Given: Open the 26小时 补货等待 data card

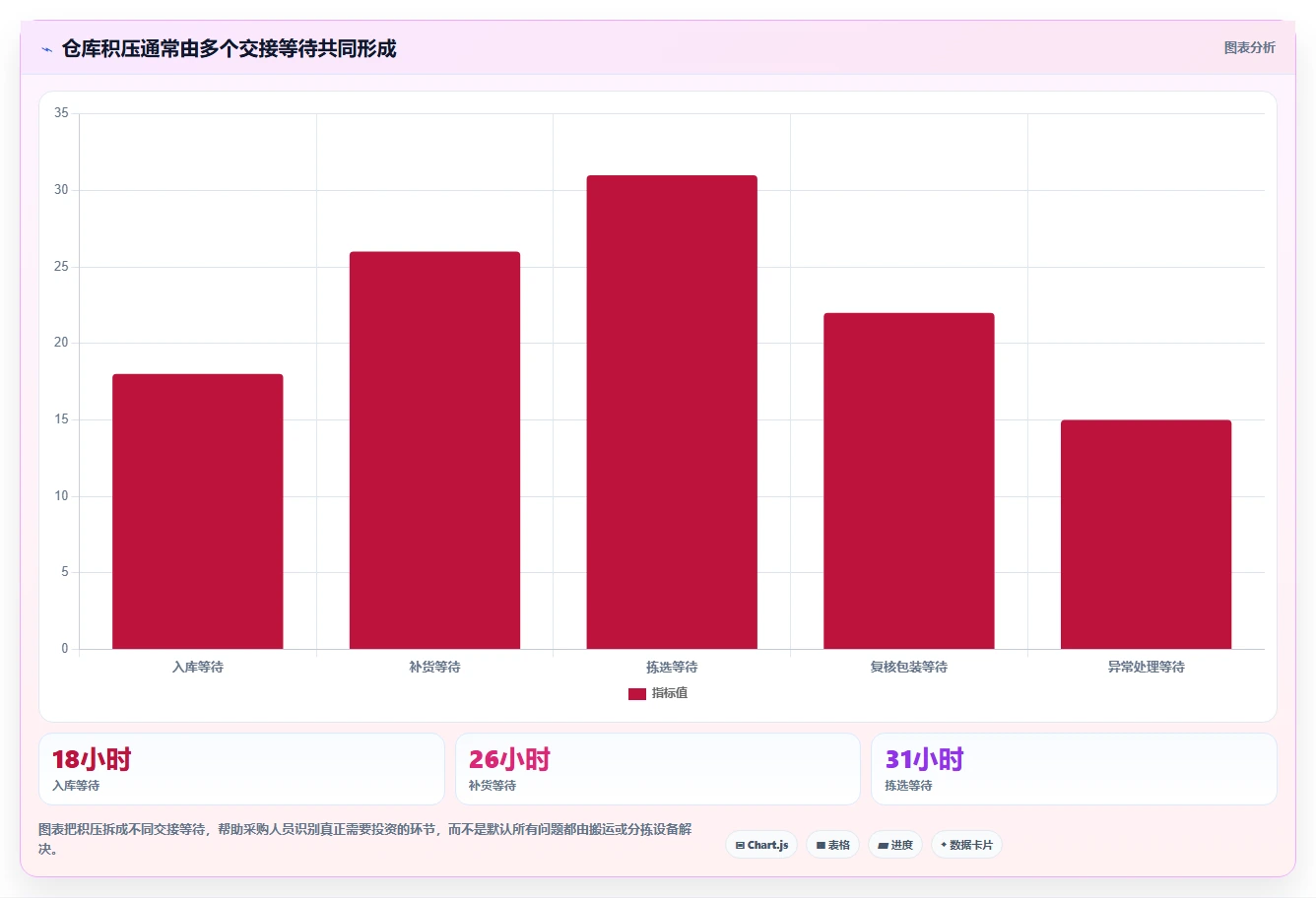Looking at the screenshot, I should click(658, 769).
